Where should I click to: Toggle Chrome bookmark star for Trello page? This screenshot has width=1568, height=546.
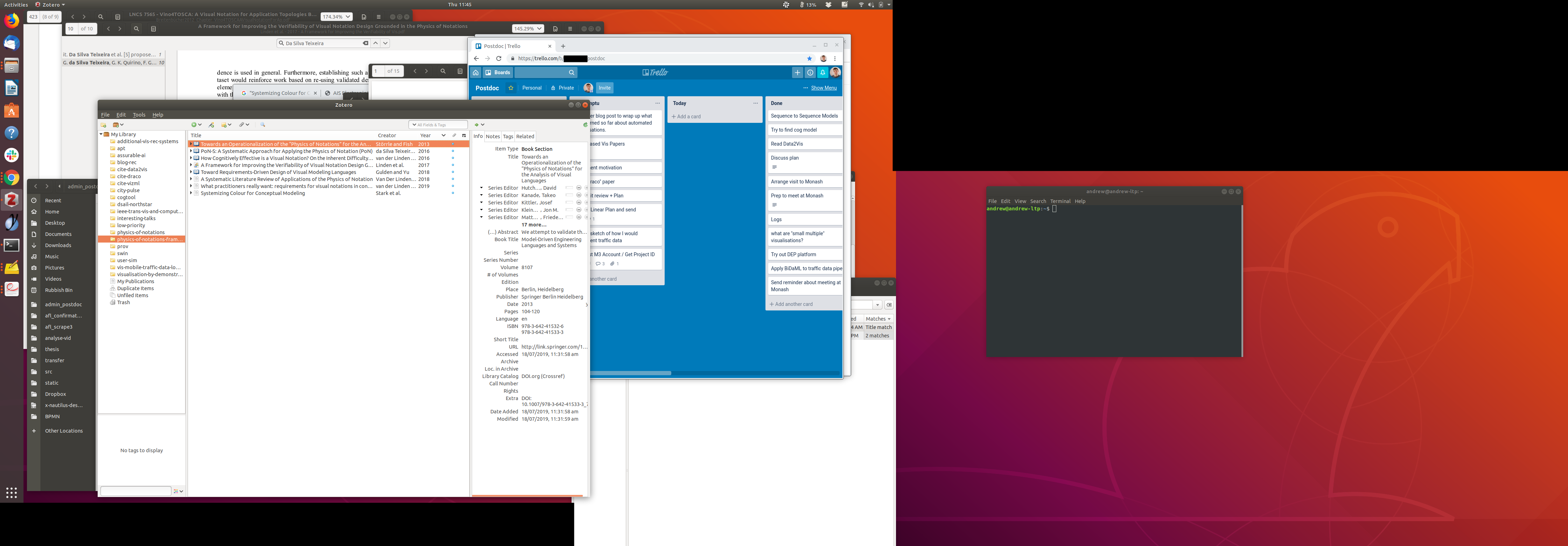coord(809,58)
